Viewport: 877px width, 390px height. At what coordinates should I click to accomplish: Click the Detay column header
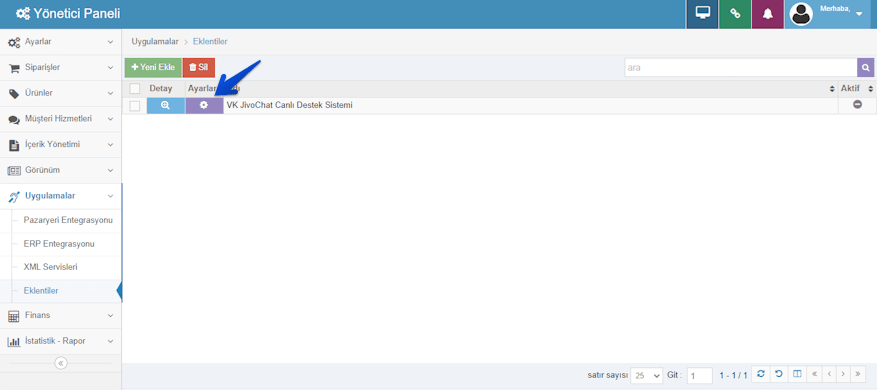click(161, 88)
